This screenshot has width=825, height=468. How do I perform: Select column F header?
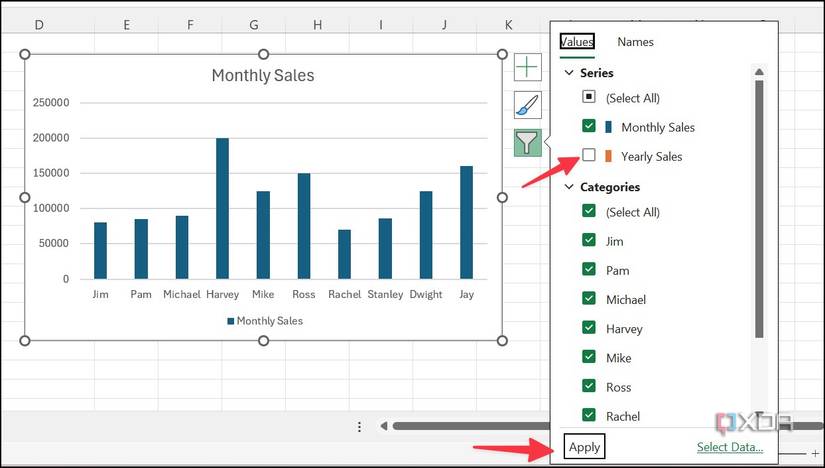tap(190, 25)
